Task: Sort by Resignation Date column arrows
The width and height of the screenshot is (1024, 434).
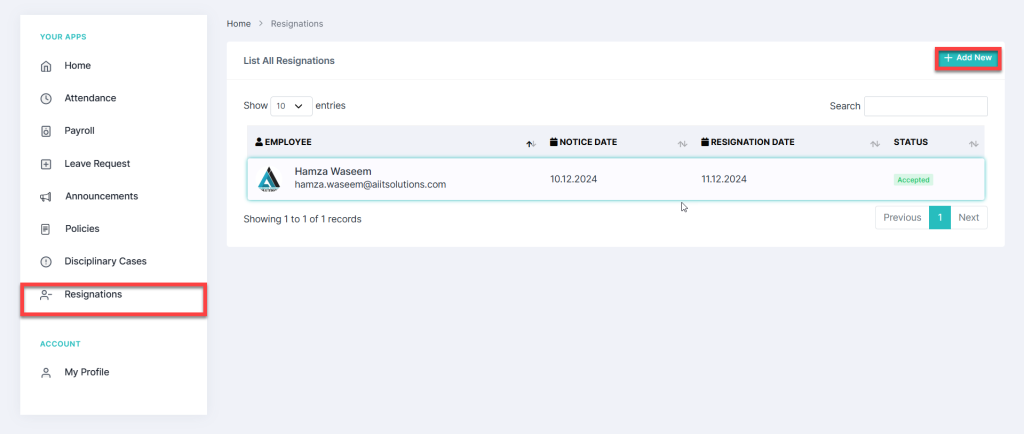Action: pos(875,143)
